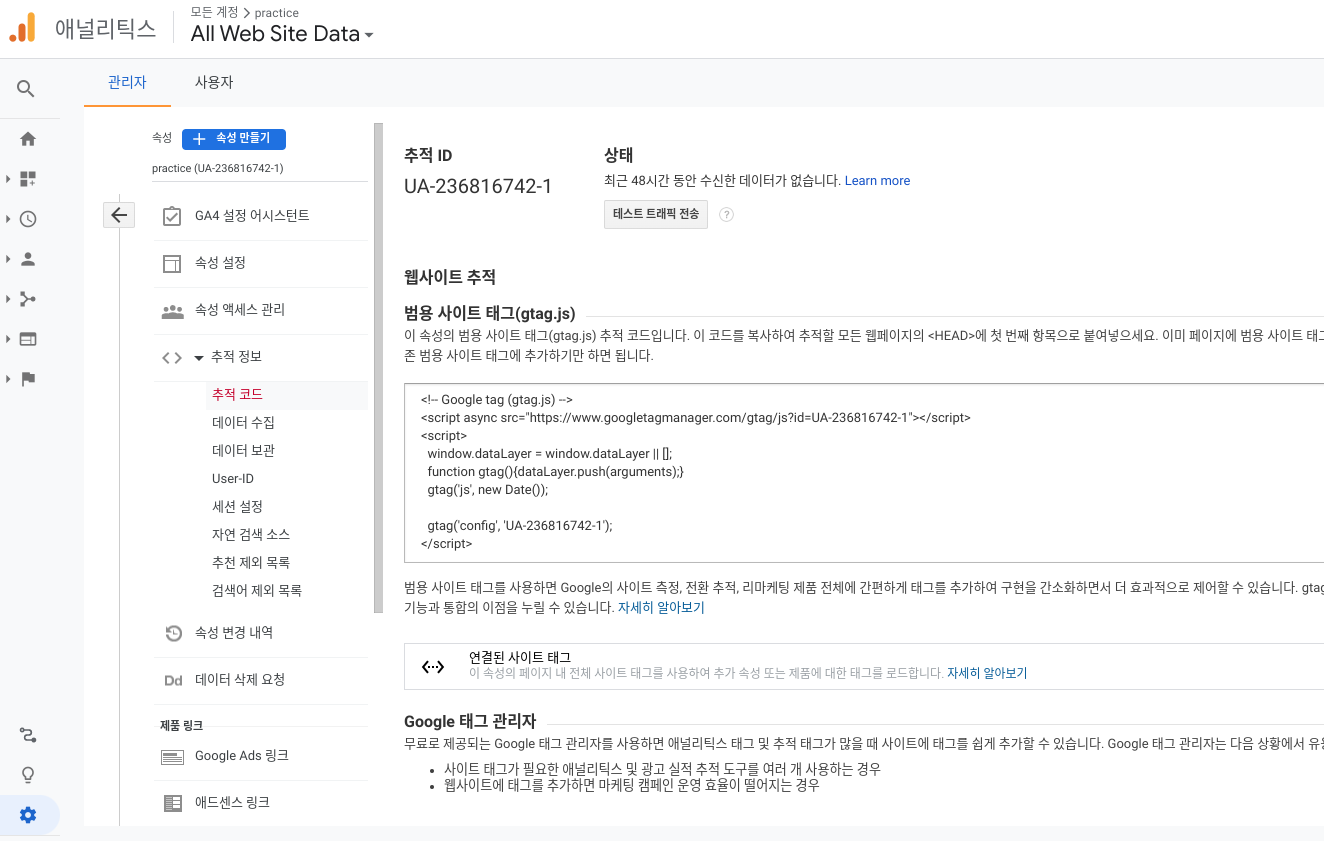Click the 테스트 트래픽 전송 button

tap(656, 214)
